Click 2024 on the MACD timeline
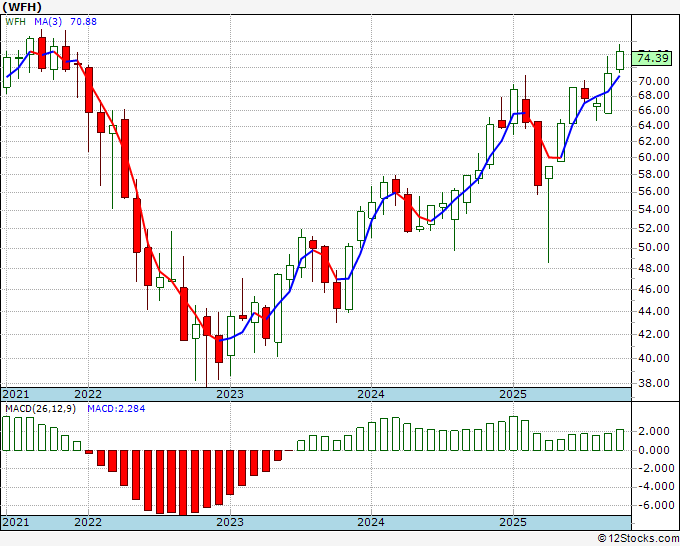This screenshot has height=546, width=680. pyautogui.click(x=371, y=522)
